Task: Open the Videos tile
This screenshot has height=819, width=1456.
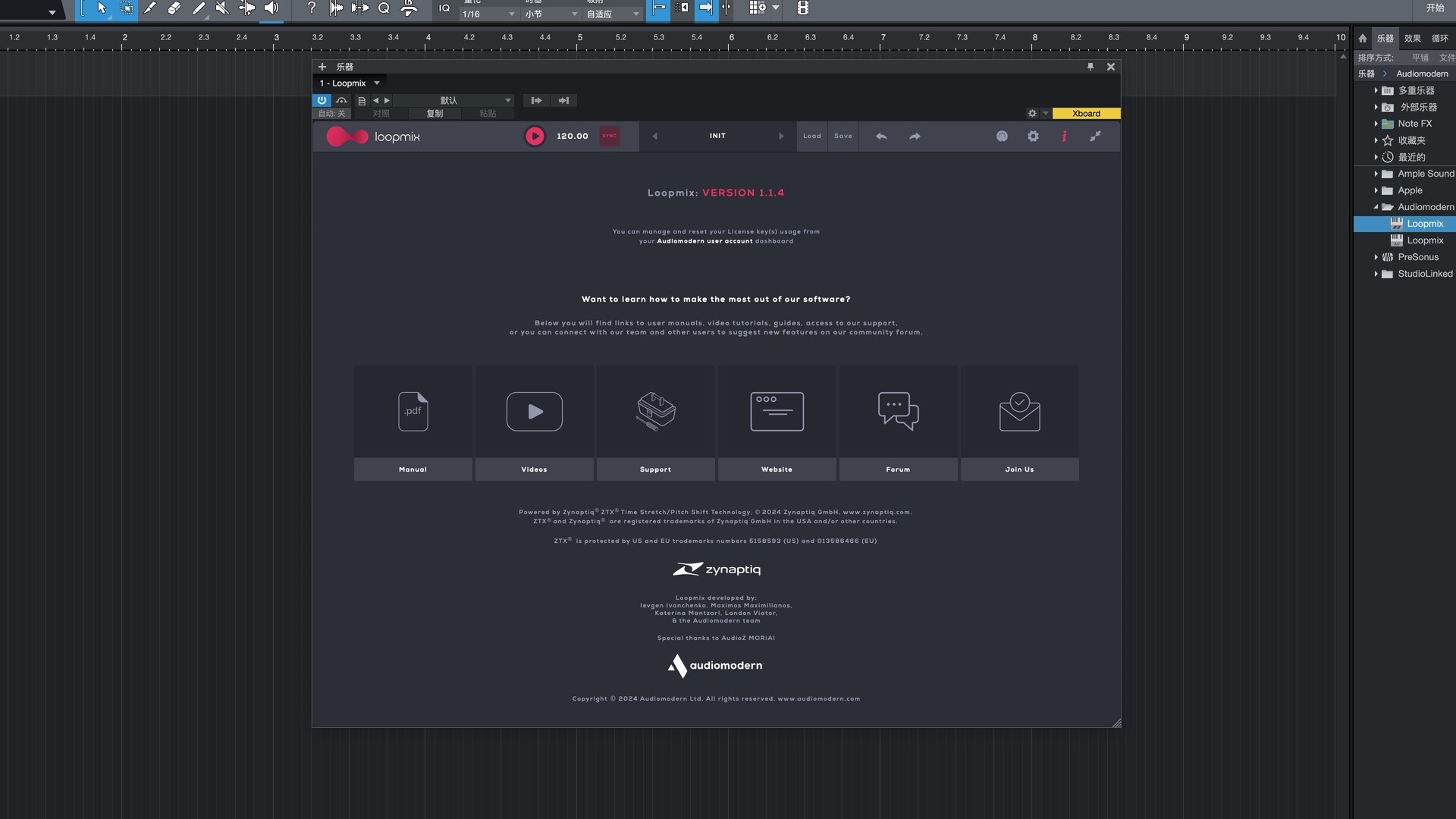Action: pyautogui.click(x=534, y=412)
